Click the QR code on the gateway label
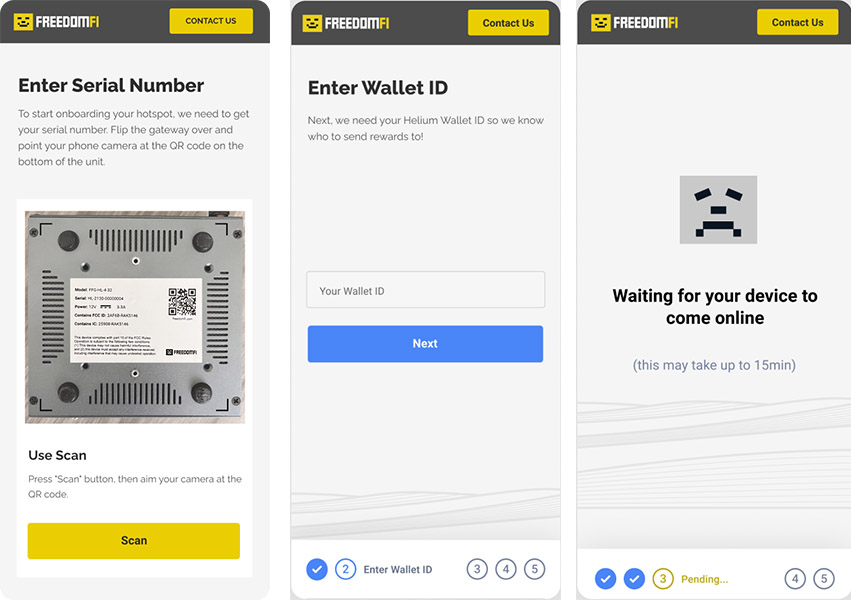This screenshot has height=600, width=851. tap(182, 302)
